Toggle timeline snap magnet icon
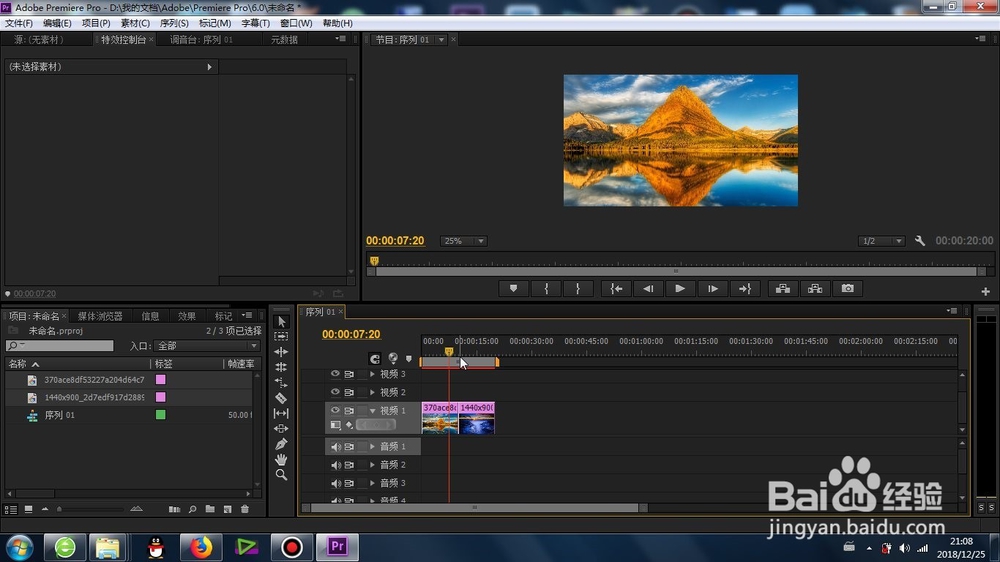The height and width of the screenshot is (562, 1000). [x=374, y=359]
